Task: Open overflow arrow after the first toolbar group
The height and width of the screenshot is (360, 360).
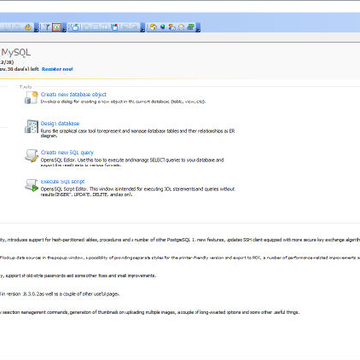Action: 36,28
